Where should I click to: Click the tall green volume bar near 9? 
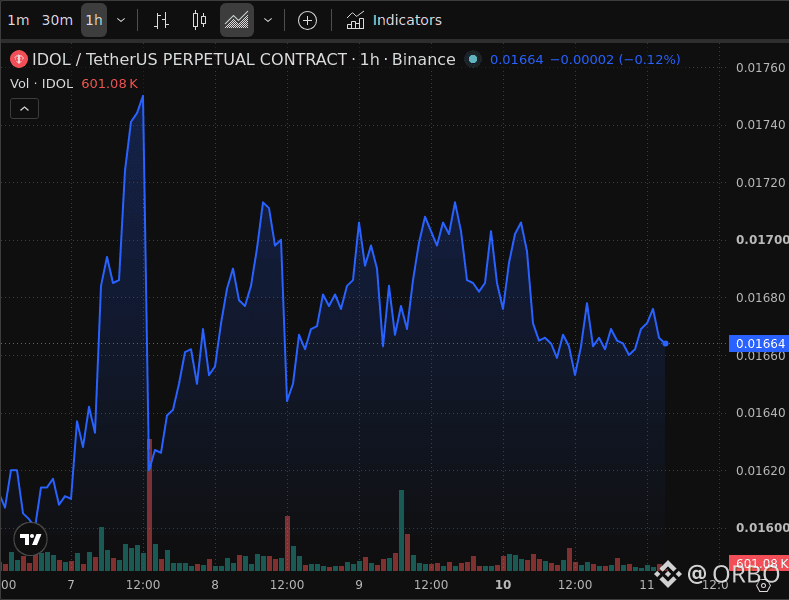pyautogui.click(x=402, y=530)
